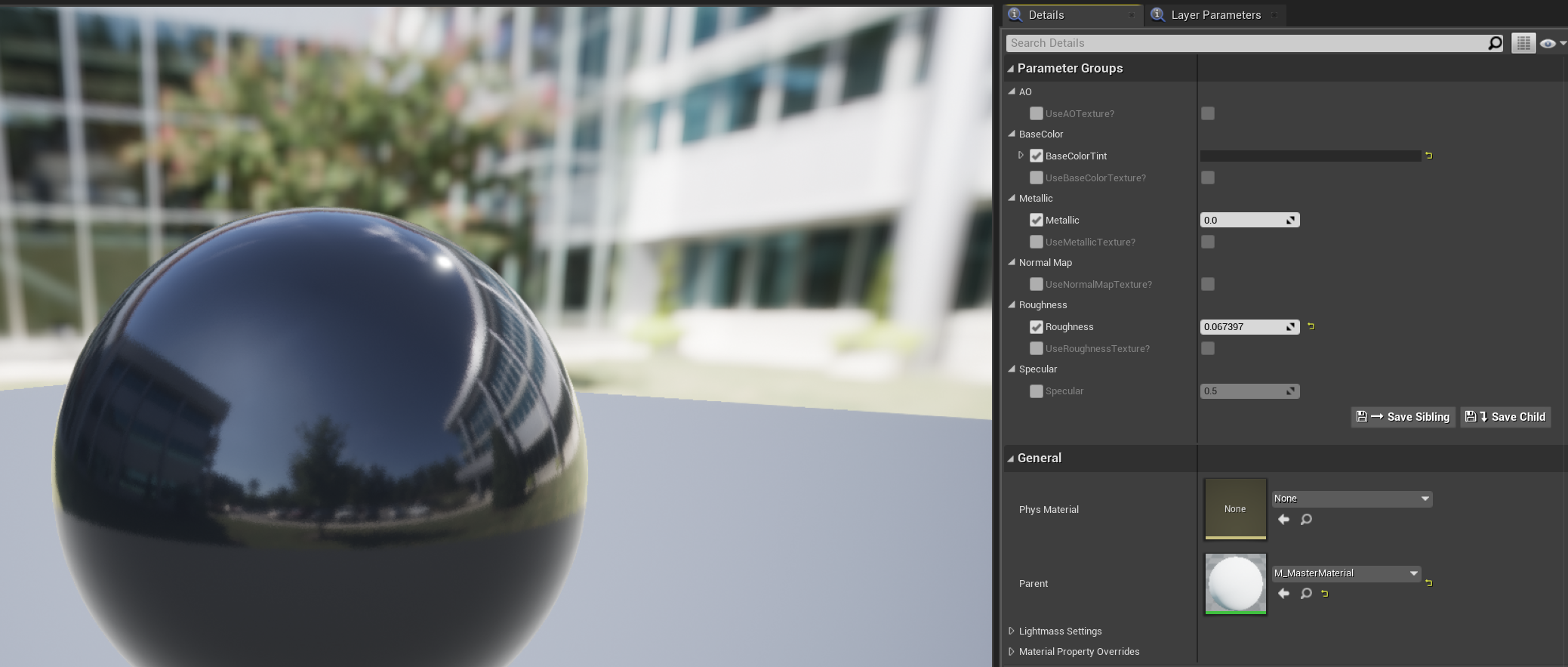1568x667 pixels.
Task: Click the 'Phys Material' property label
Action: [x=1049, y=510]
